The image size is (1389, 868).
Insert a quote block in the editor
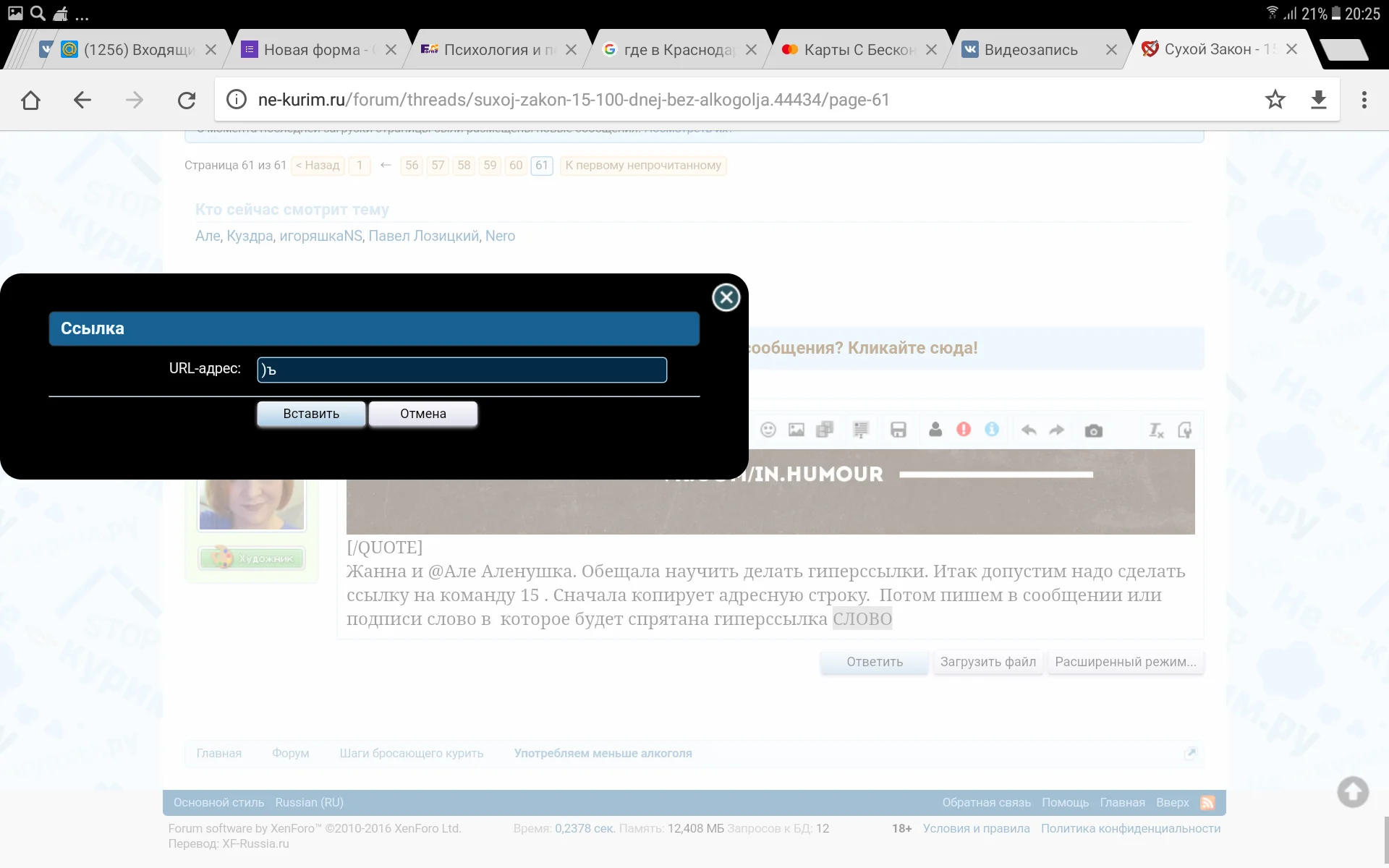click(x=860, y=429)
